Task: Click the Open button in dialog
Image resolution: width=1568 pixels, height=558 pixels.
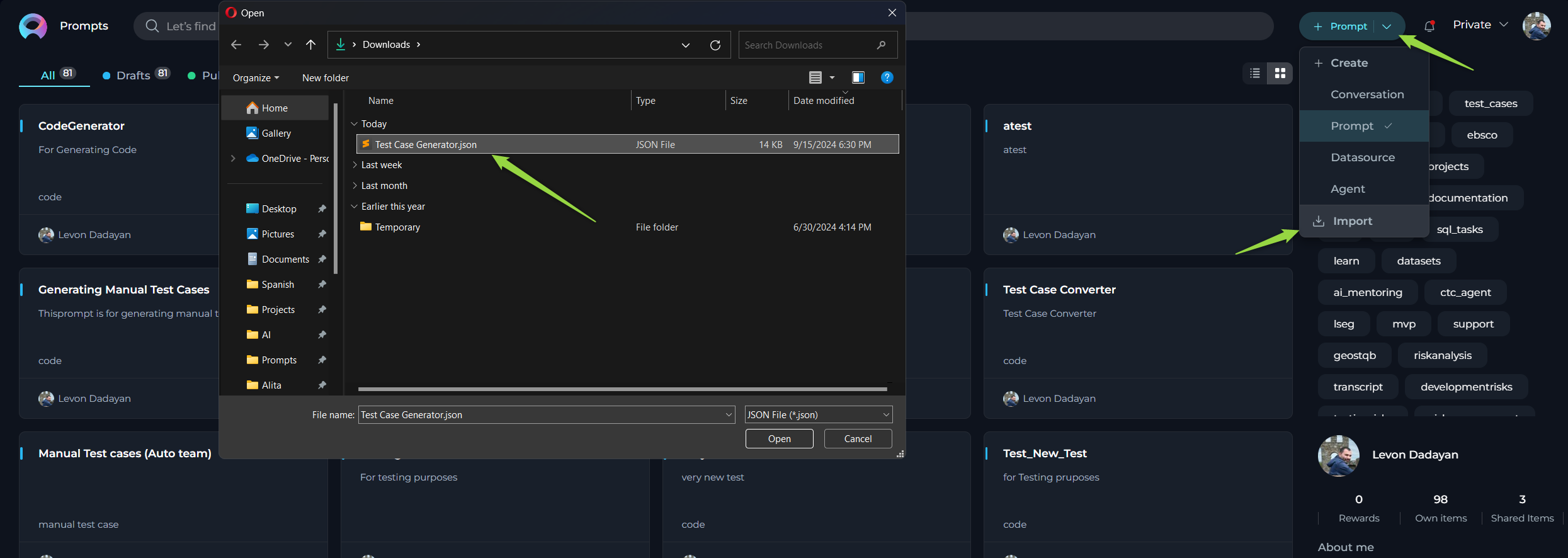Action: [780, 439]
